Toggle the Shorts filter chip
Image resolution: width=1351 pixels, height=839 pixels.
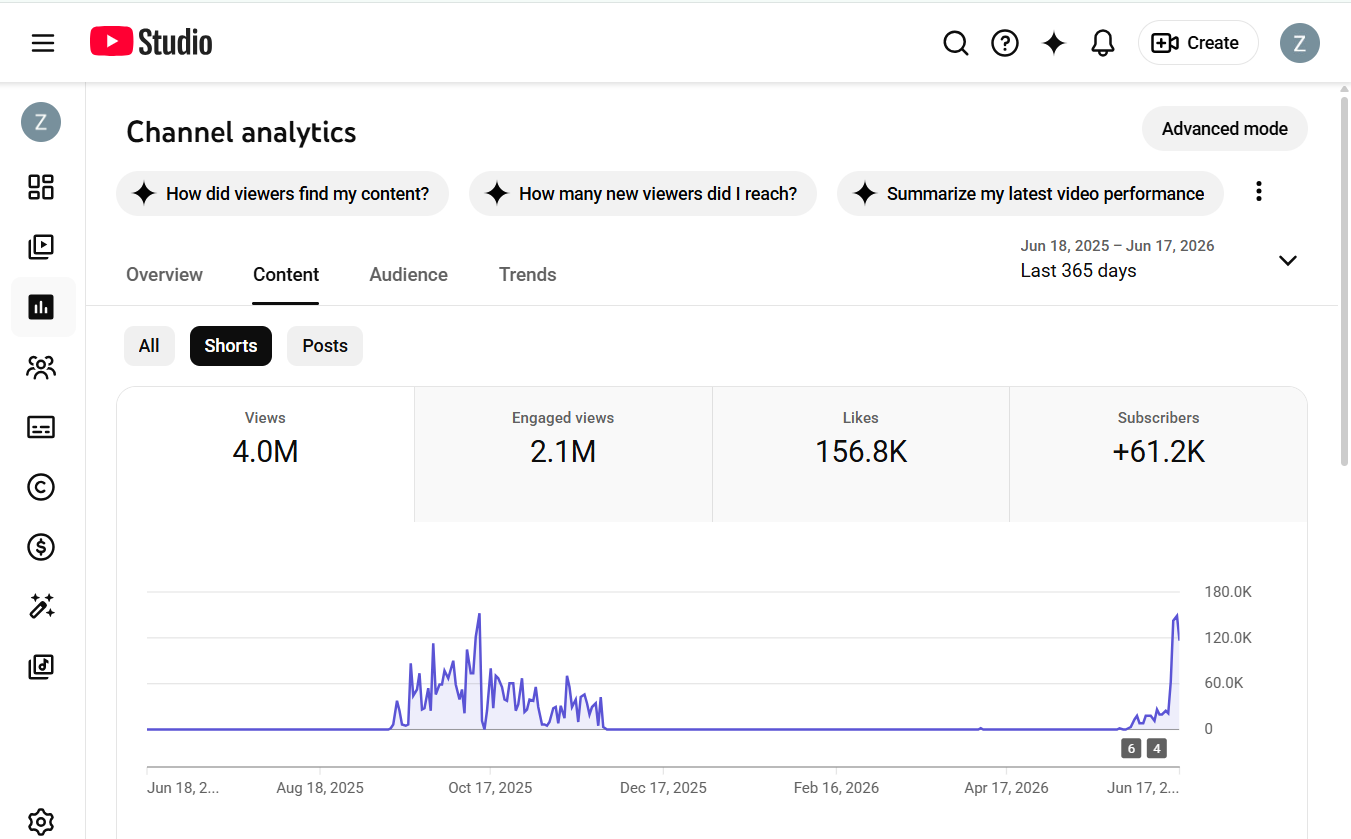pyautogui.click(x=231, y=346)
